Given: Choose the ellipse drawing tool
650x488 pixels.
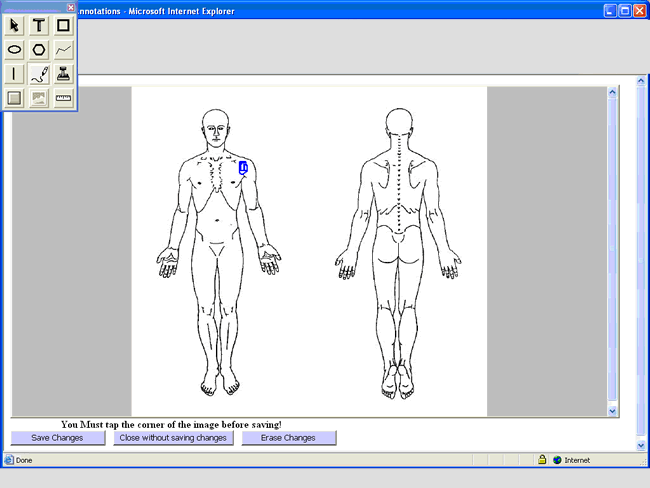Looking at the screenshot, I should (15, 49).
